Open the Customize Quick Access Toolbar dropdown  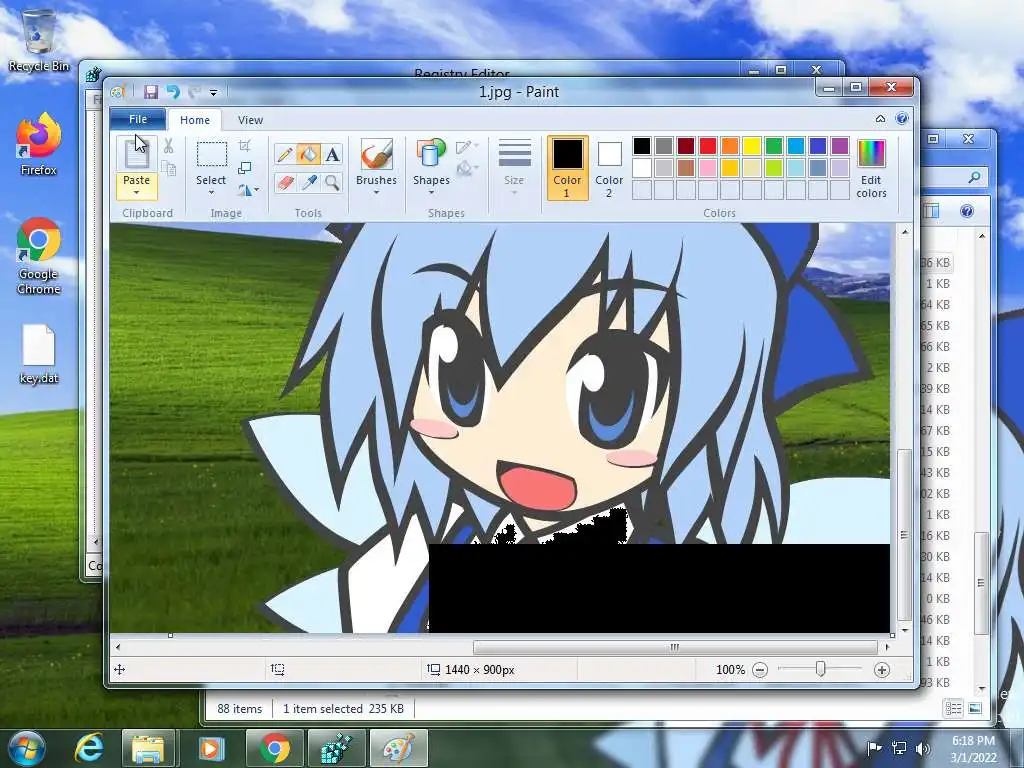(x=214, y=93)
